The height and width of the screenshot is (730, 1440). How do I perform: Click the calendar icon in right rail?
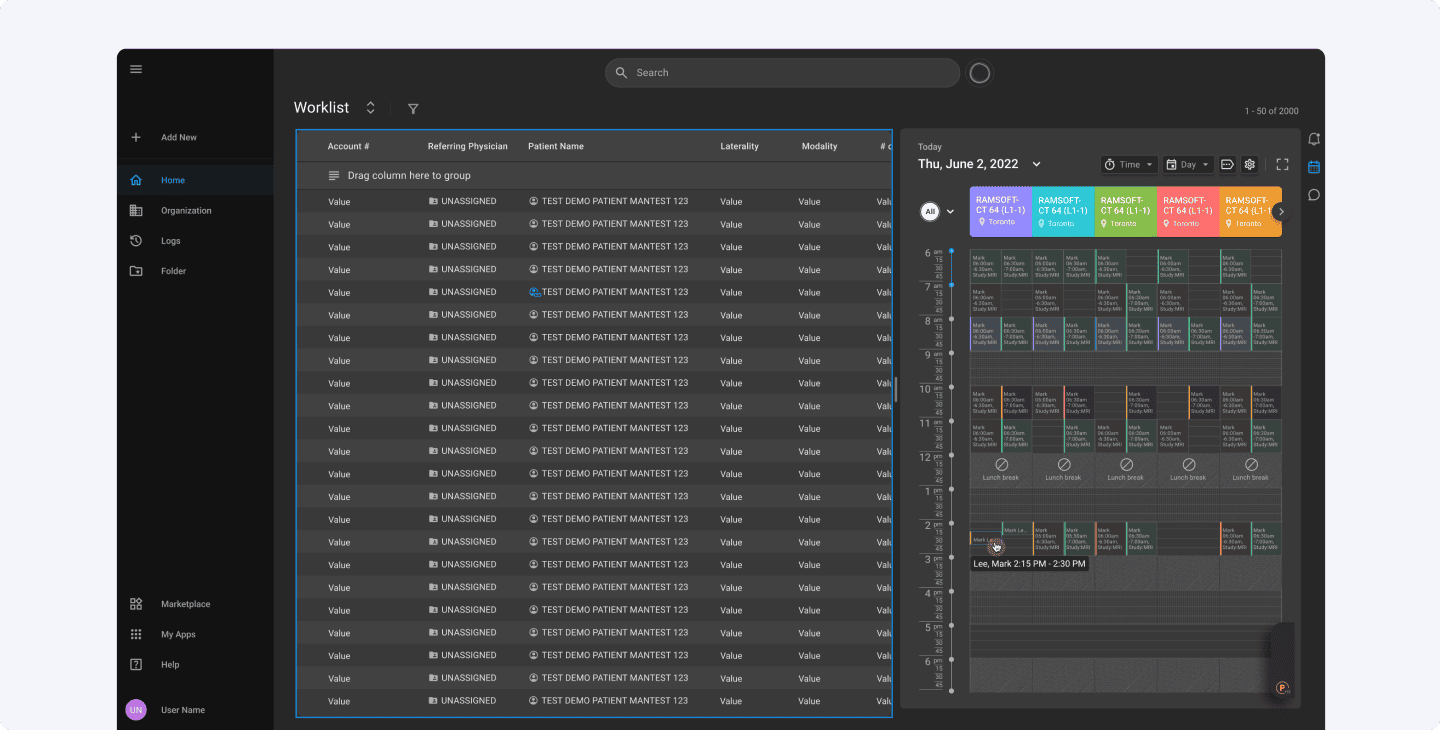pos(1314,167)
